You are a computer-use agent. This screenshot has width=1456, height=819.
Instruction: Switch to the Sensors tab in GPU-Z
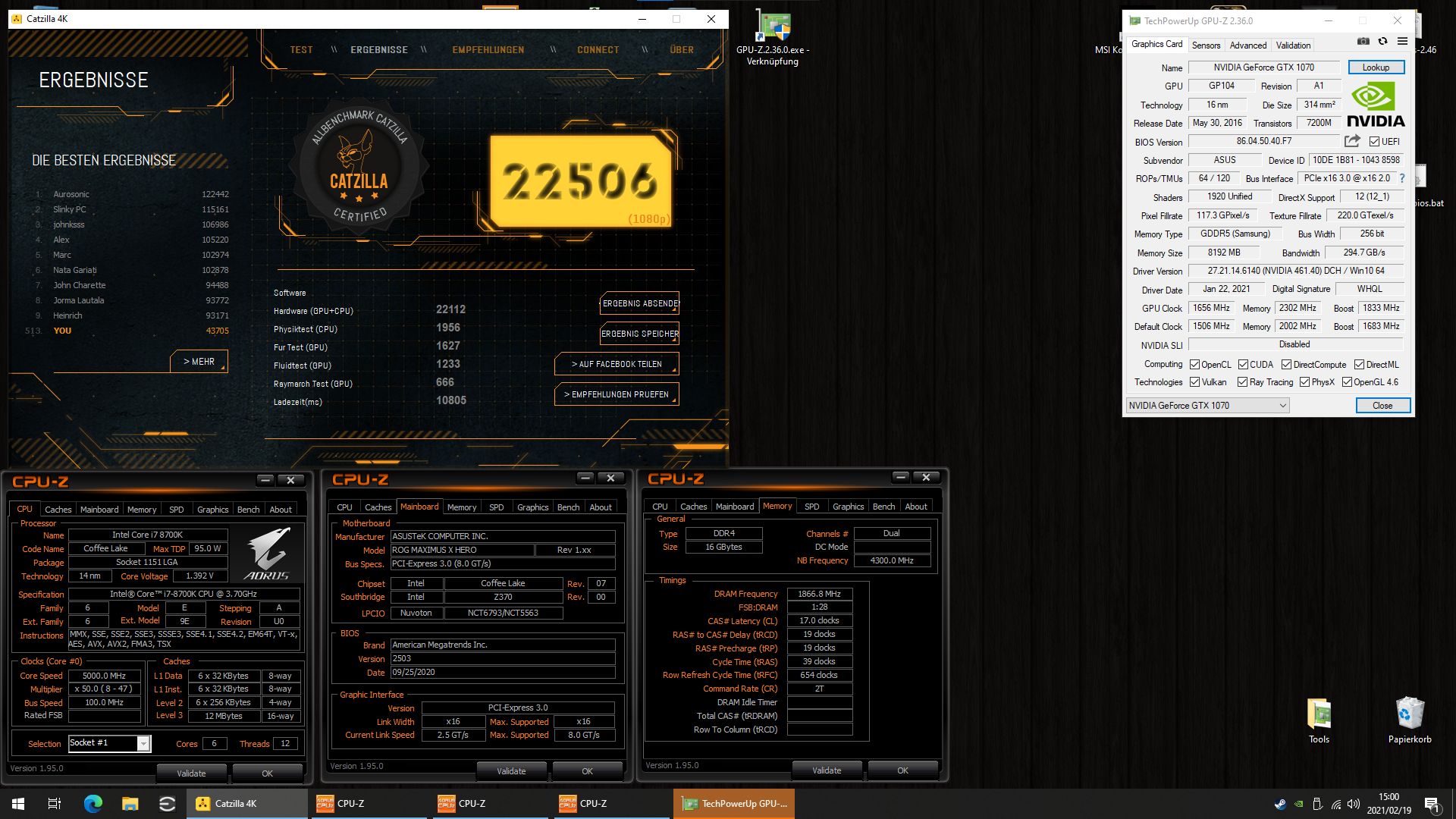point(1206,45)
